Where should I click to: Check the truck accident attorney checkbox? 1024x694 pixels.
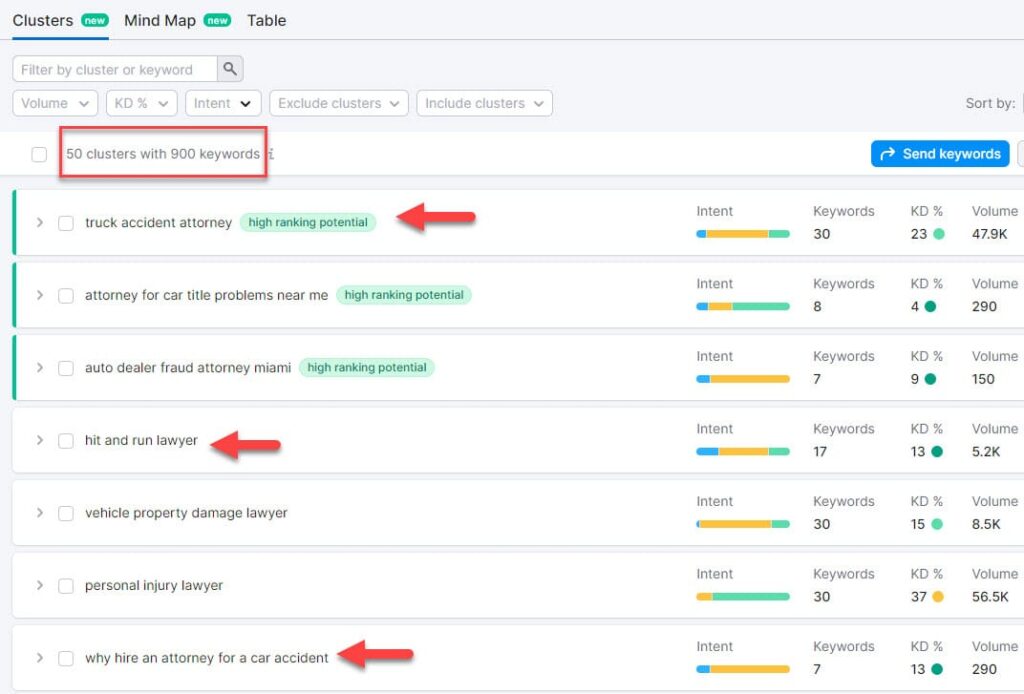[x=66, y=223]
